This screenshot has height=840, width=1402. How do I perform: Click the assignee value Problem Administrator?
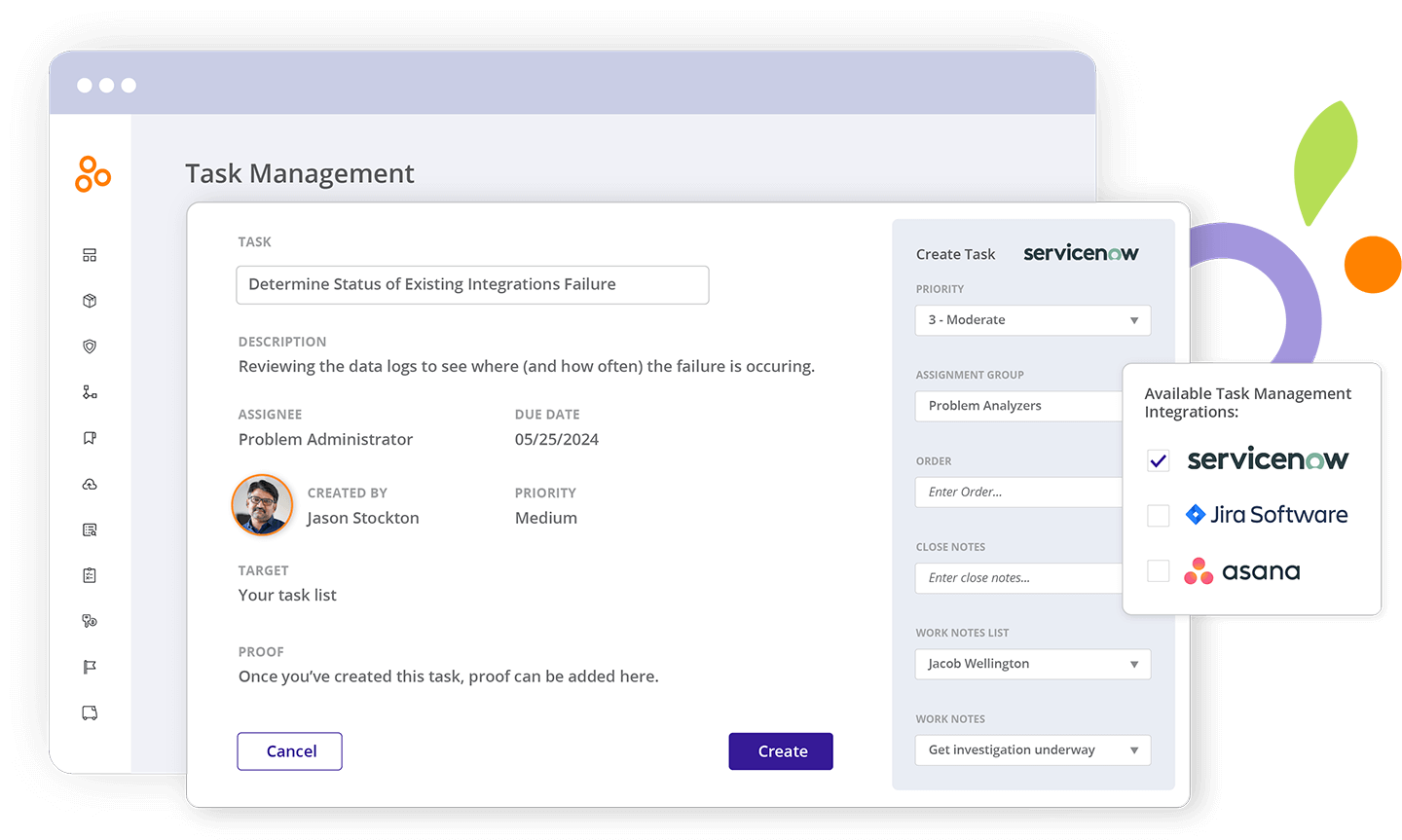[x=325, y=440]
